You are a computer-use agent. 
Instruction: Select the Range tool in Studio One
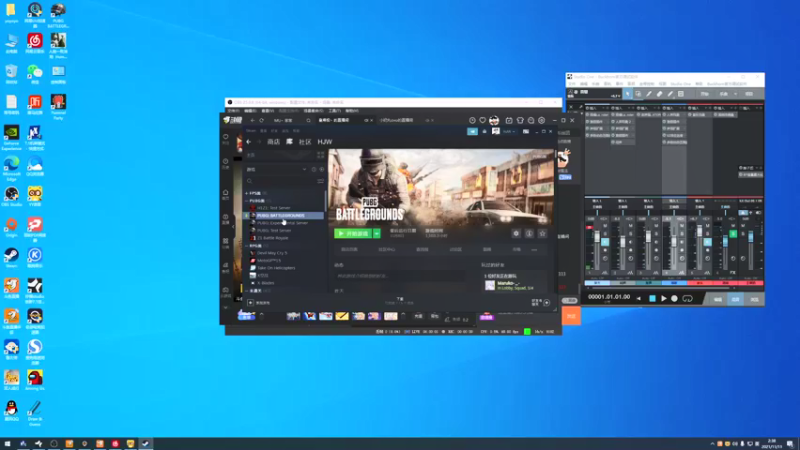(x=638, y=94)
